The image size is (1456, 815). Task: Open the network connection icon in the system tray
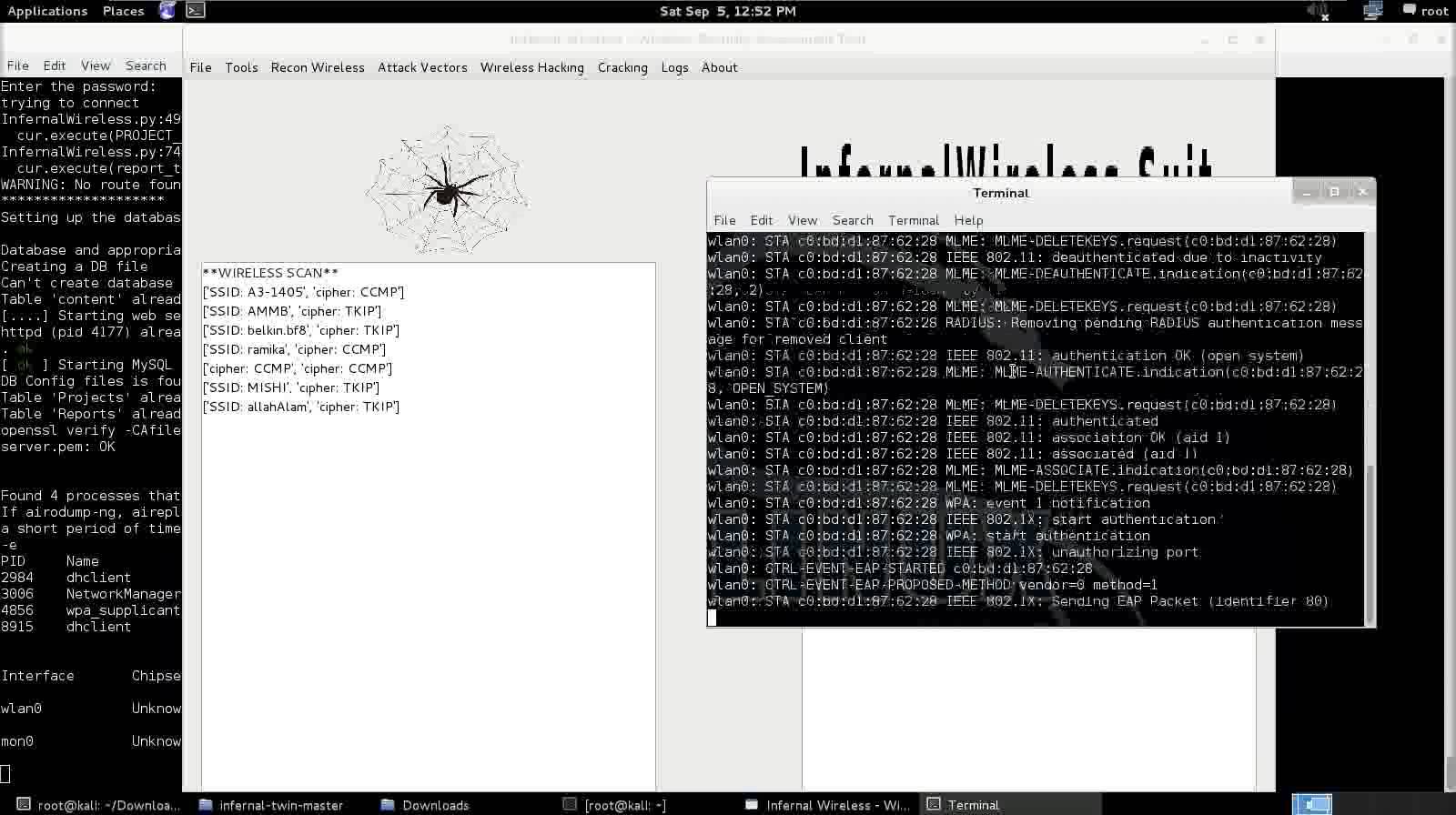coord(1372,11)
